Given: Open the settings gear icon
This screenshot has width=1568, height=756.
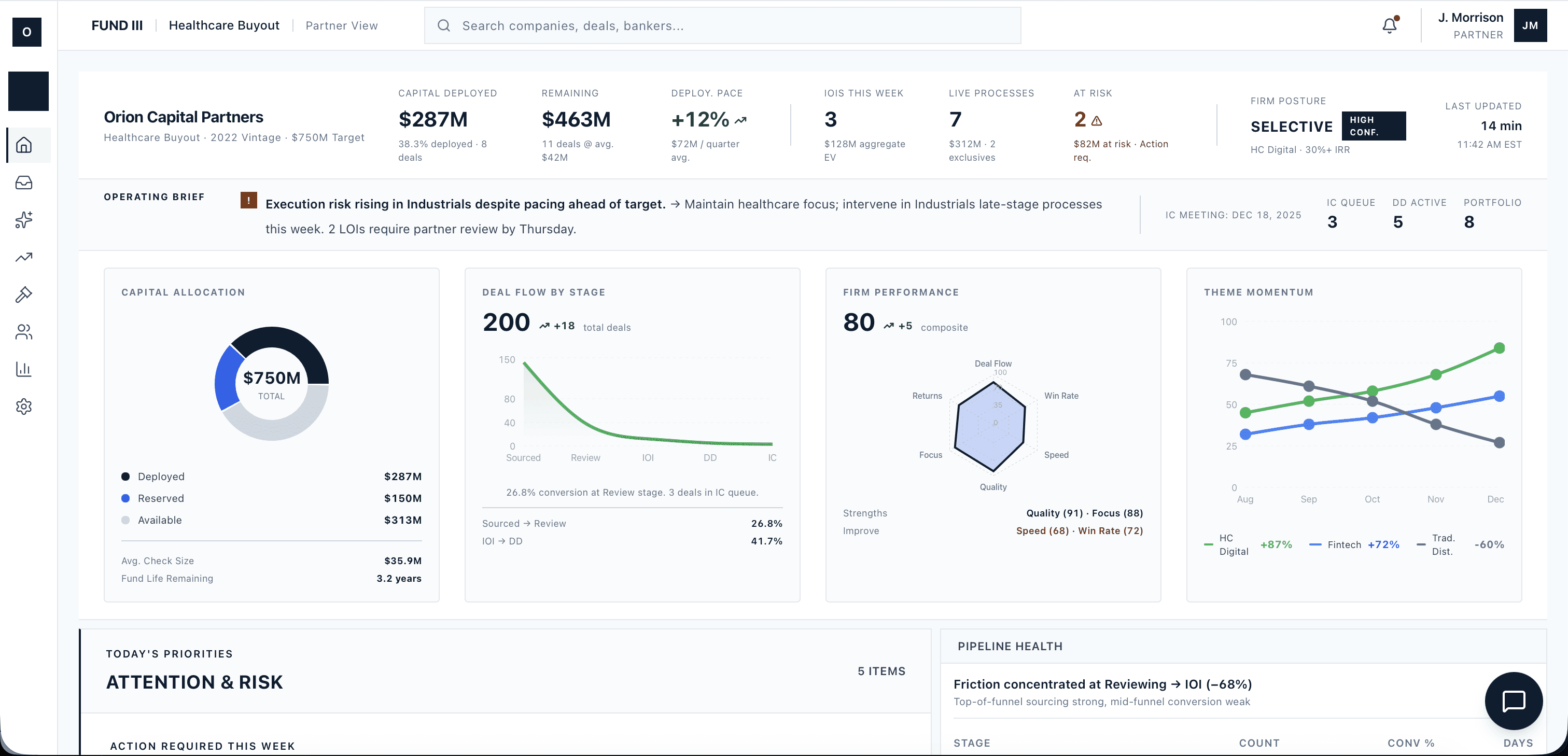Looking at the screenshot, I should [24, 407].
